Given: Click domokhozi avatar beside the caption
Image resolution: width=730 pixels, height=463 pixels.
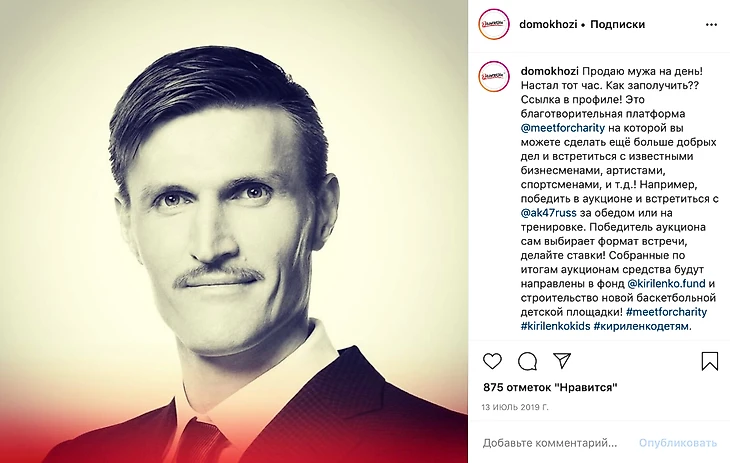Looking at the screenshot, I should tap(494, 76).
